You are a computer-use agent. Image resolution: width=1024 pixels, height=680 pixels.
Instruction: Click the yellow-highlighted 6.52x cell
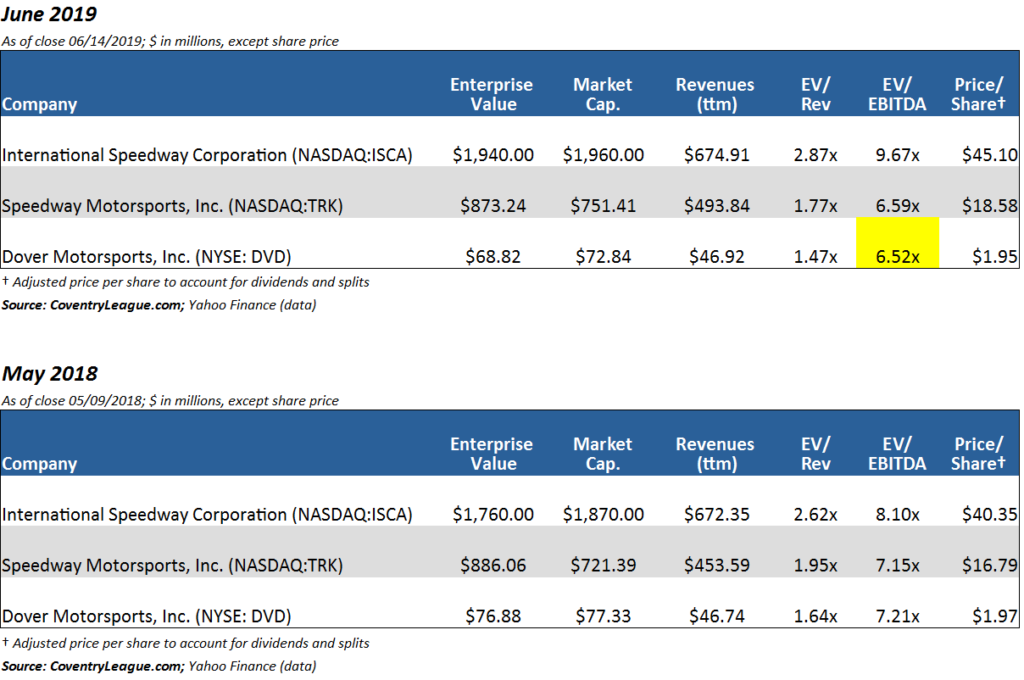coord(897,243)
